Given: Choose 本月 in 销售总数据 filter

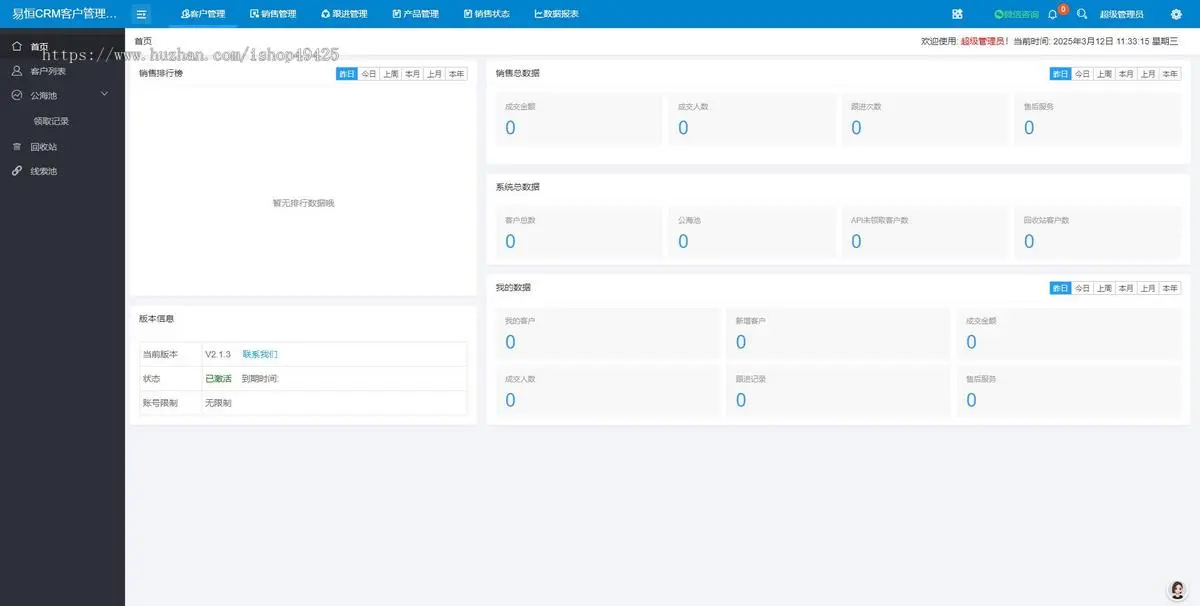Looking at the screenshot, I should pos(1127,74).
